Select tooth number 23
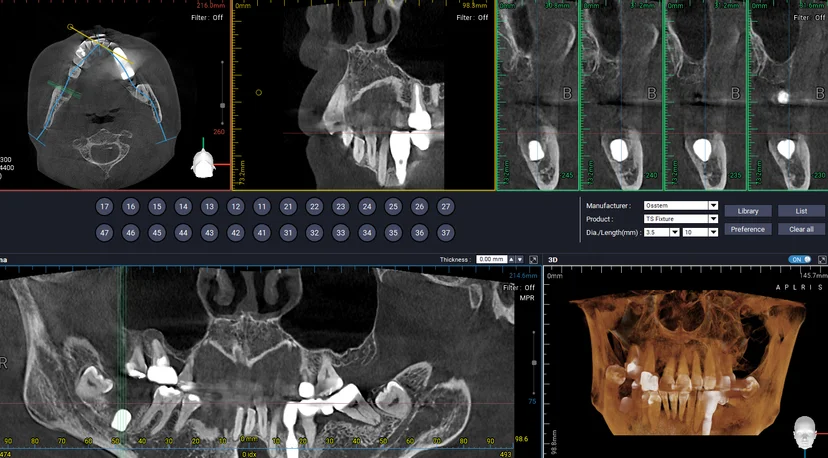Image resolution: width=828 pixels, height=458 pixels. 341,207
